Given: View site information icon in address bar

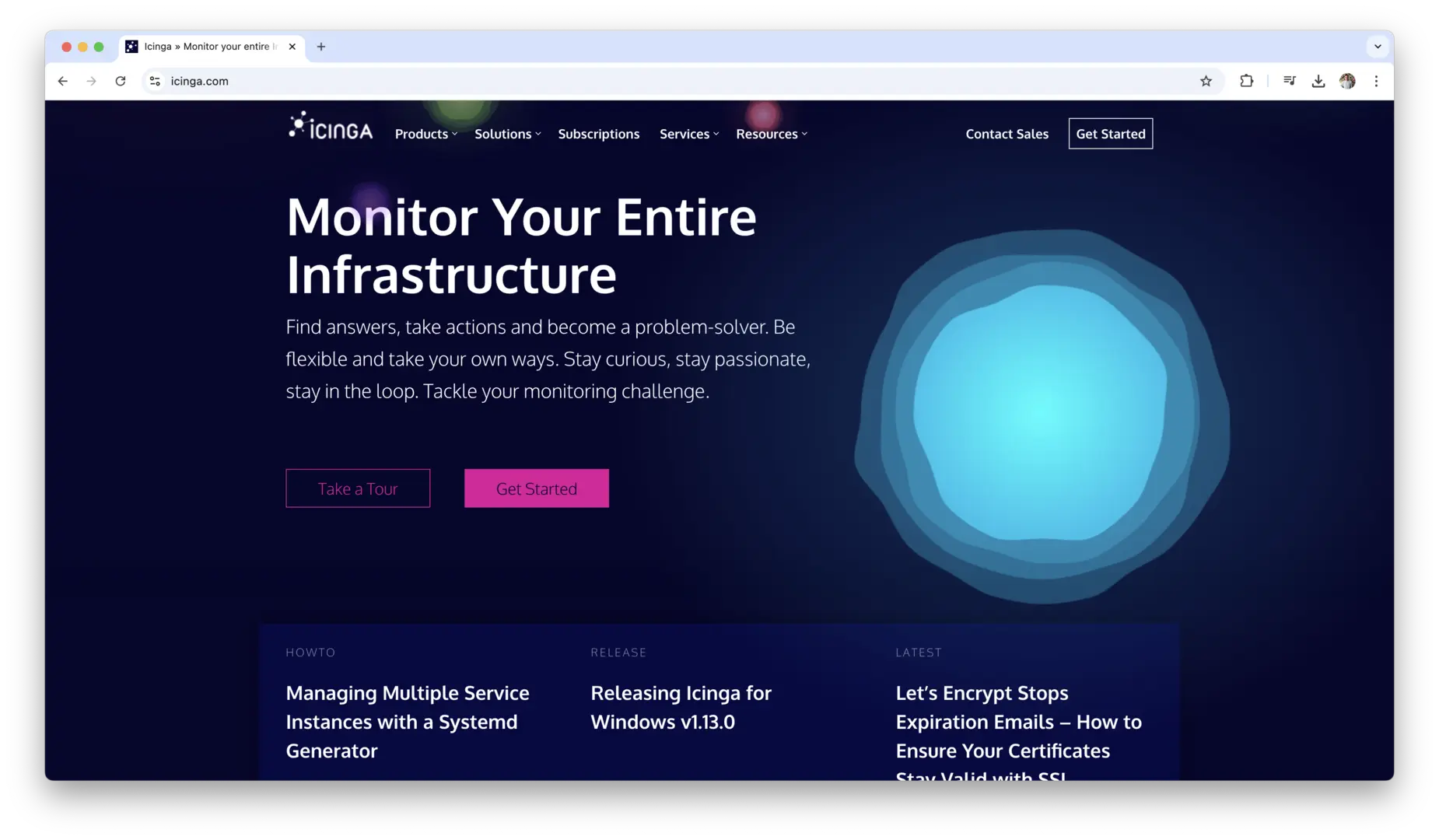Looking at the screenshot, I should click(156, 81).
